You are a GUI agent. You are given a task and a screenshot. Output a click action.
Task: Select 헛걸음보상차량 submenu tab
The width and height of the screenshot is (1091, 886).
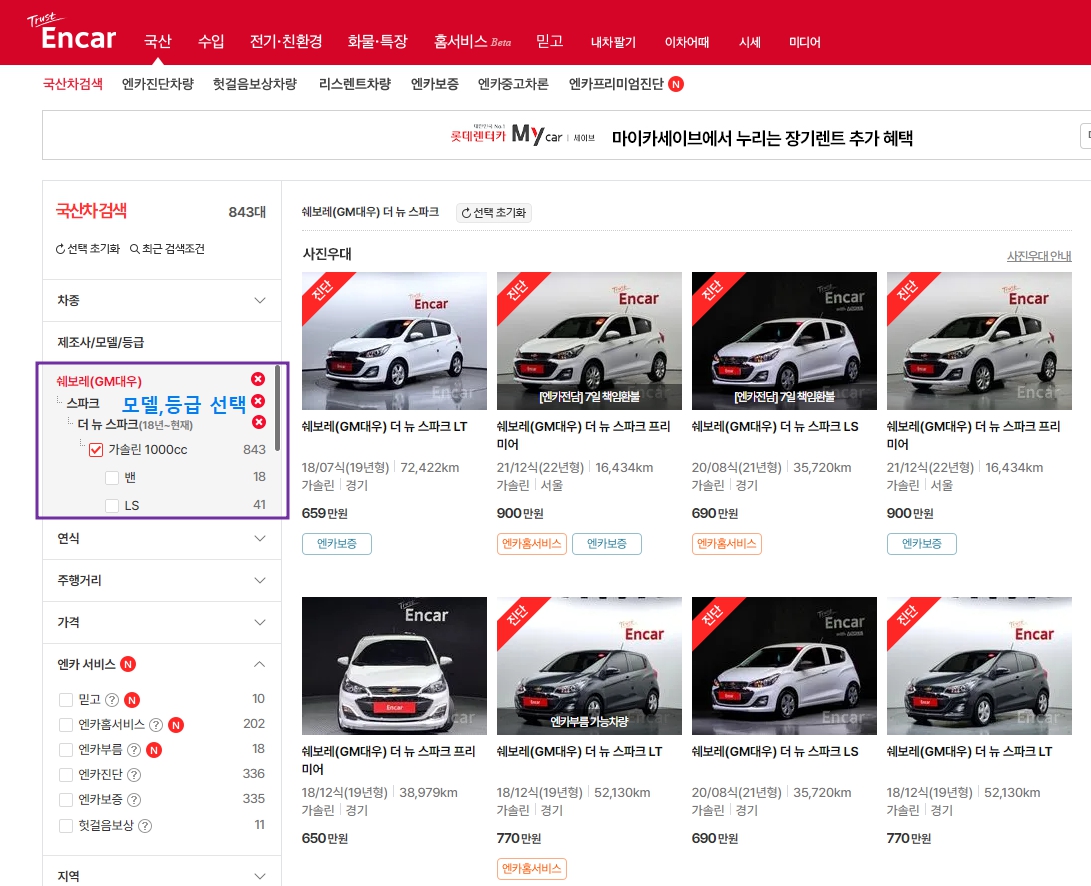(255, 84)
